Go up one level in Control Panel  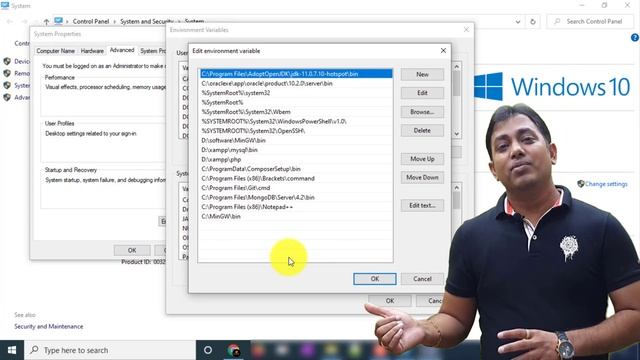46,22
